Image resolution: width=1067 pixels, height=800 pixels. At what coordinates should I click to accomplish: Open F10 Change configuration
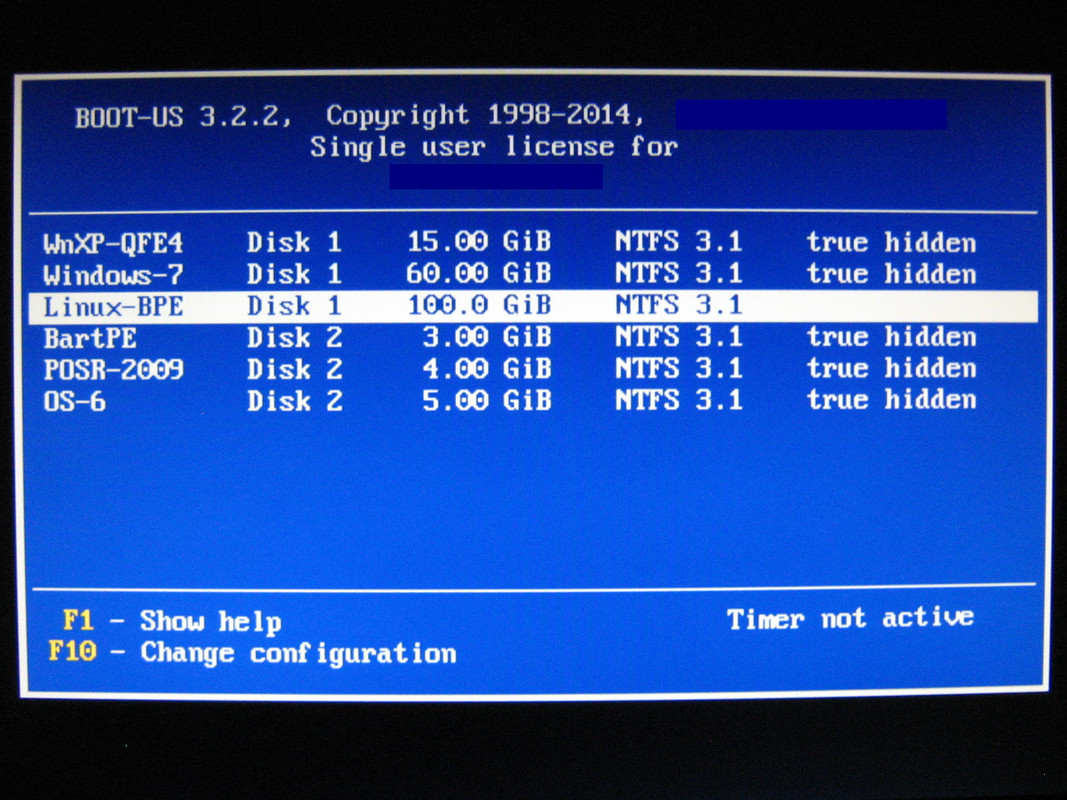point(252,652)
